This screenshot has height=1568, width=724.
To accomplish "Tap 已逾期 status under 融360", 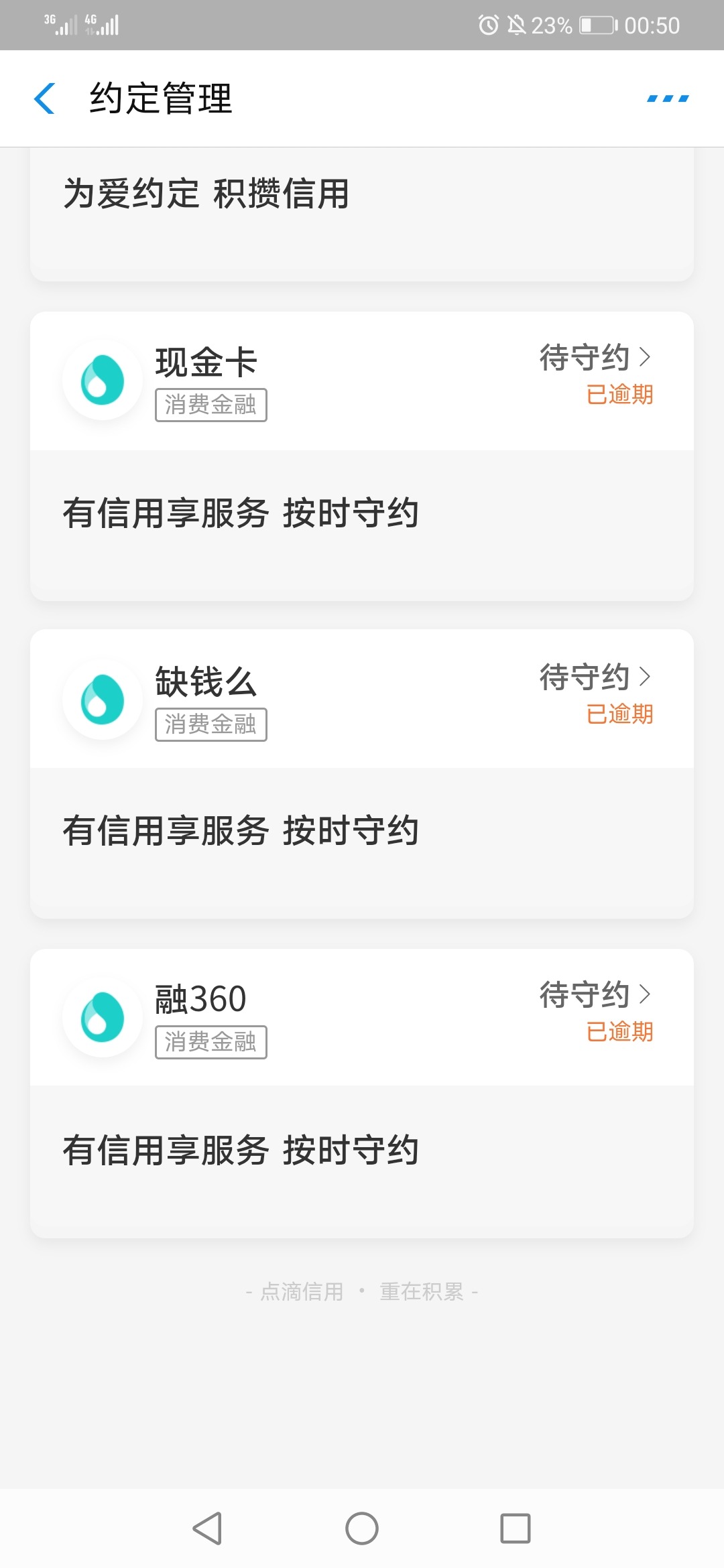I will pos(620,1032).
